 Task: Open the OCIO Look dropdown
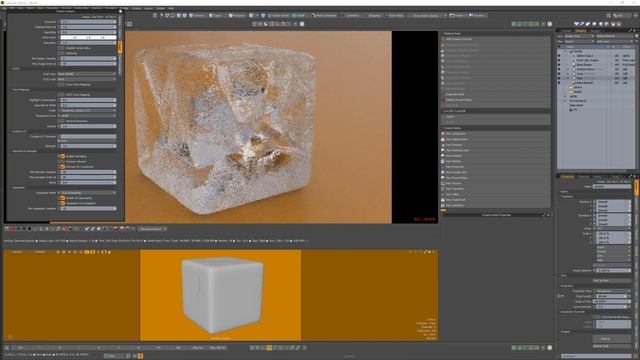pyautogui.click(x=87, y=79)
